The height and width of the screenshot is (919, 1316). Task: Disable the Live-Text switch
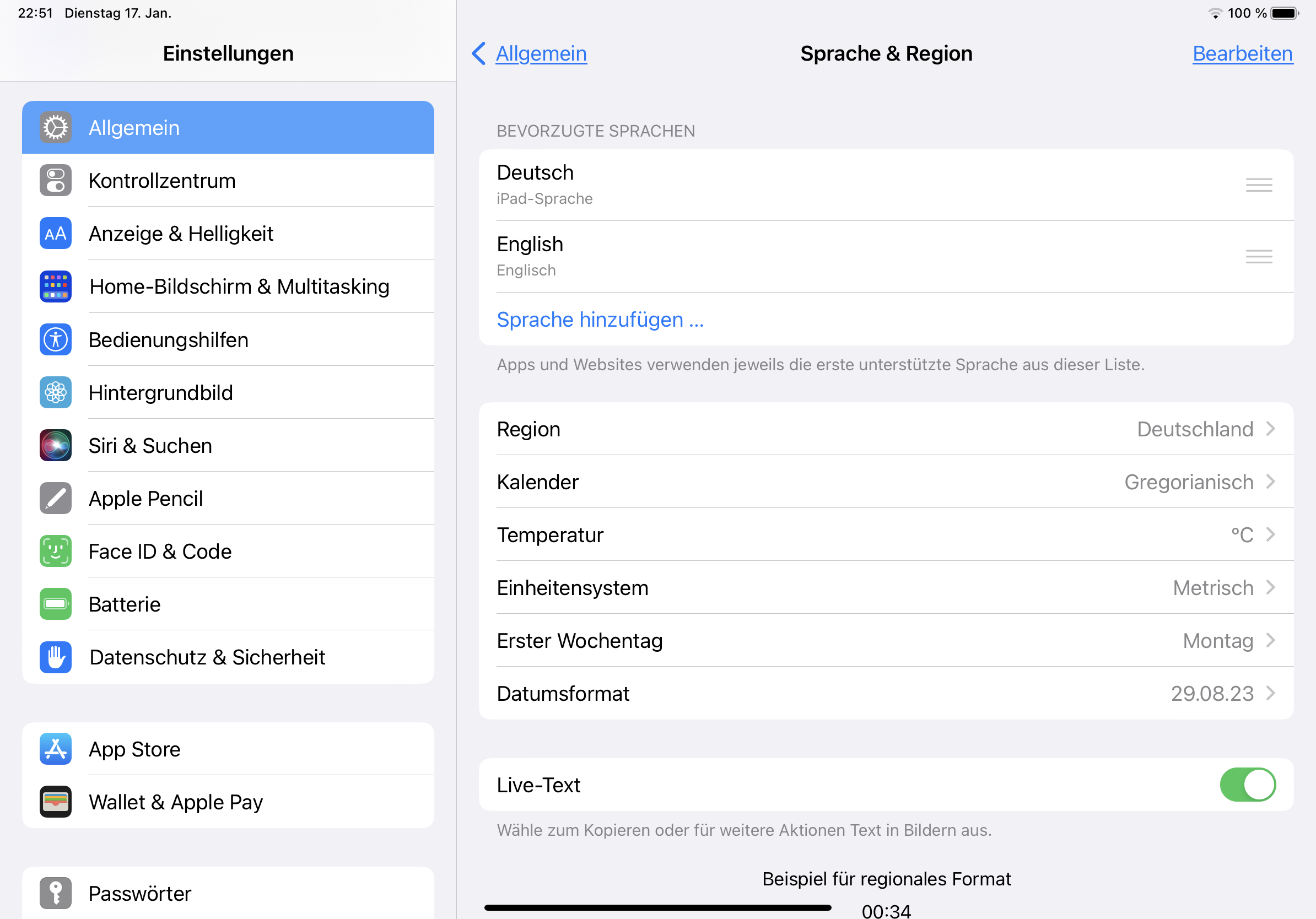coord(1247,785)
